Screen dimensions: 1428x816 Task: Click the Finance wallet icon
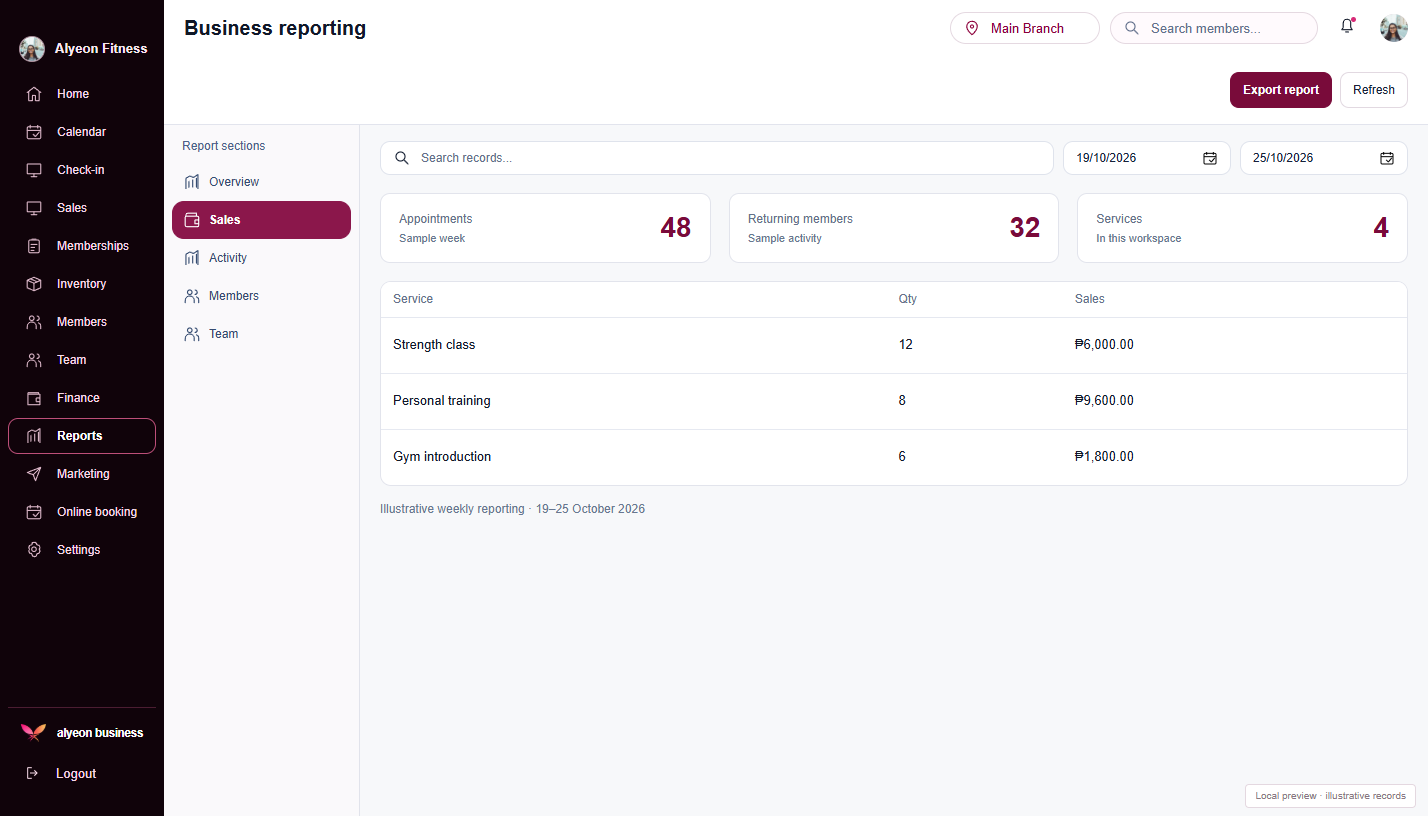(34, 398)
